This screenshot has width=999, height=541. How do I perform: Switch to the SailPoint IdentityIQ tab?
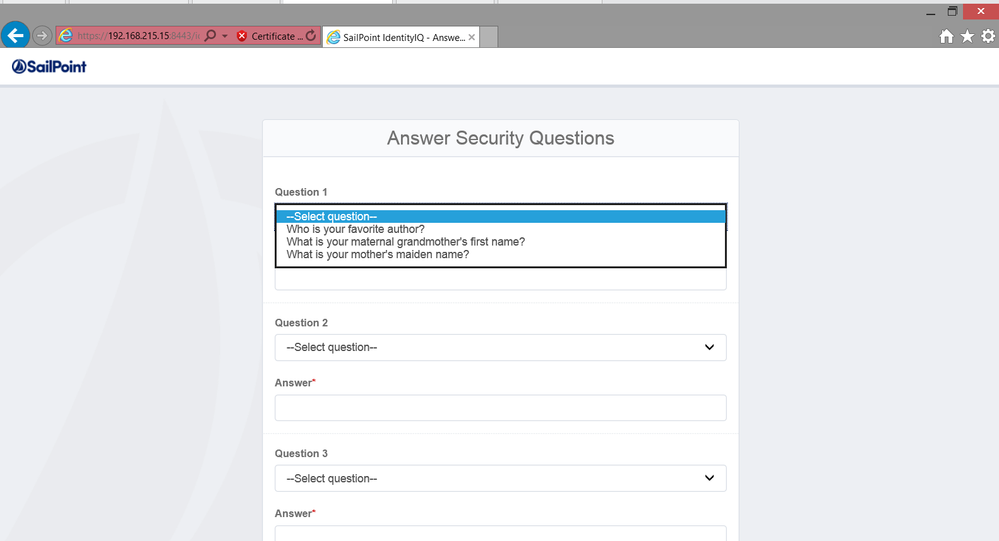(x=396, y=37)
